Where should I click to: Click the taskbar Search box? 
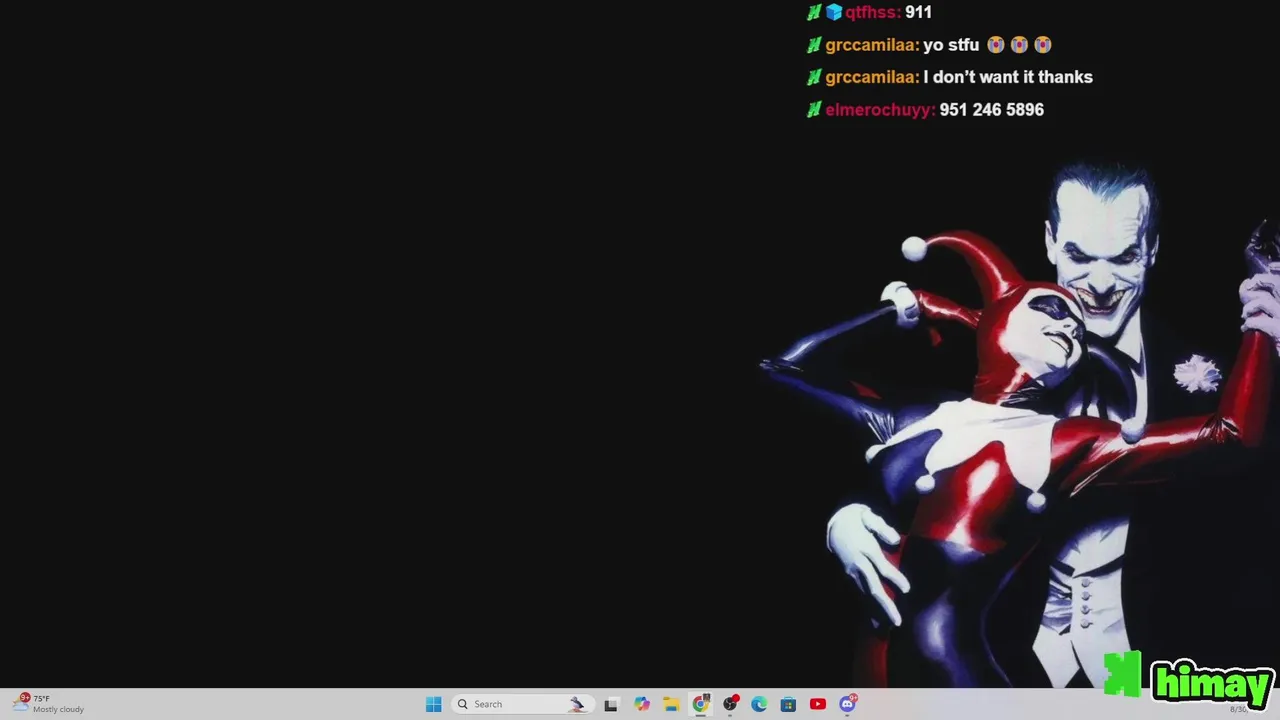(x=521, y=704)
